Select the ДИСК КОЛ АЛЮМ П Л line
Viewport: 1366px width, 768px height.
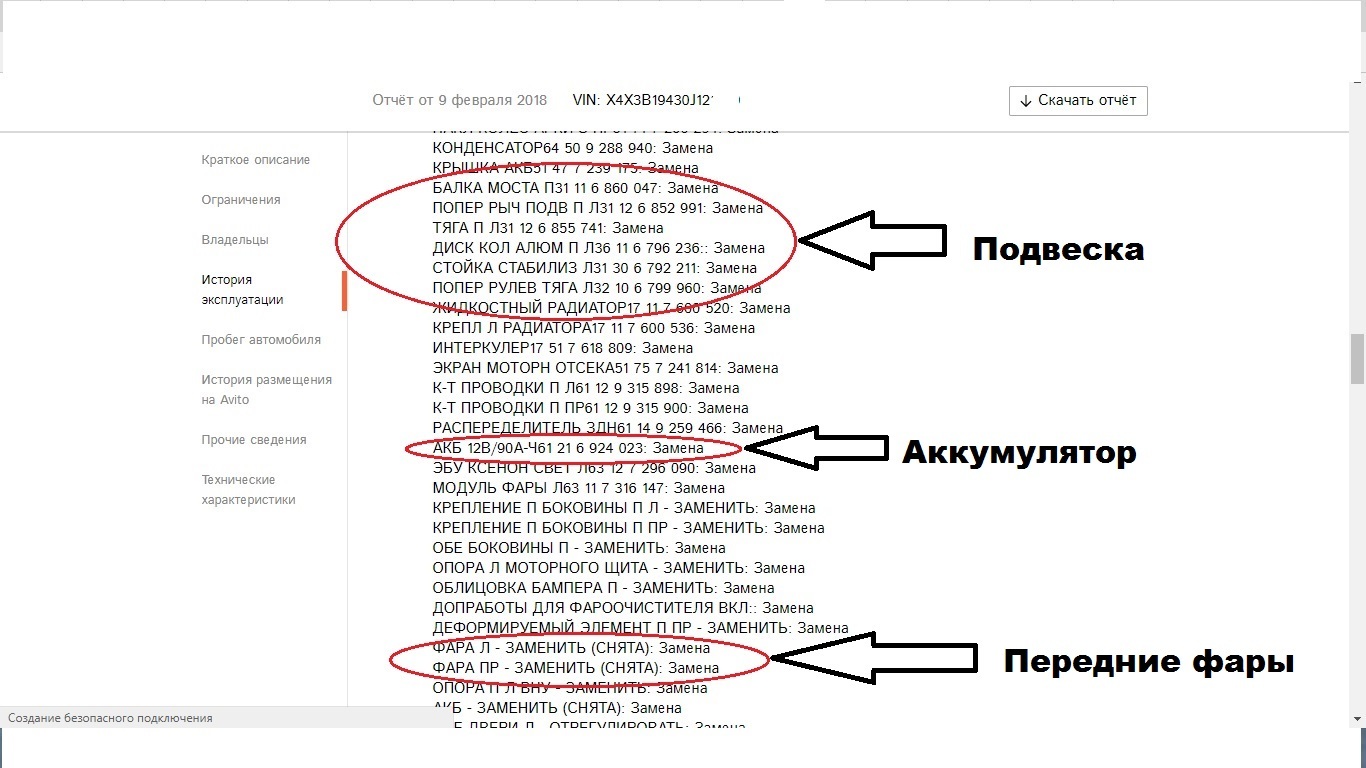[598, 248]
